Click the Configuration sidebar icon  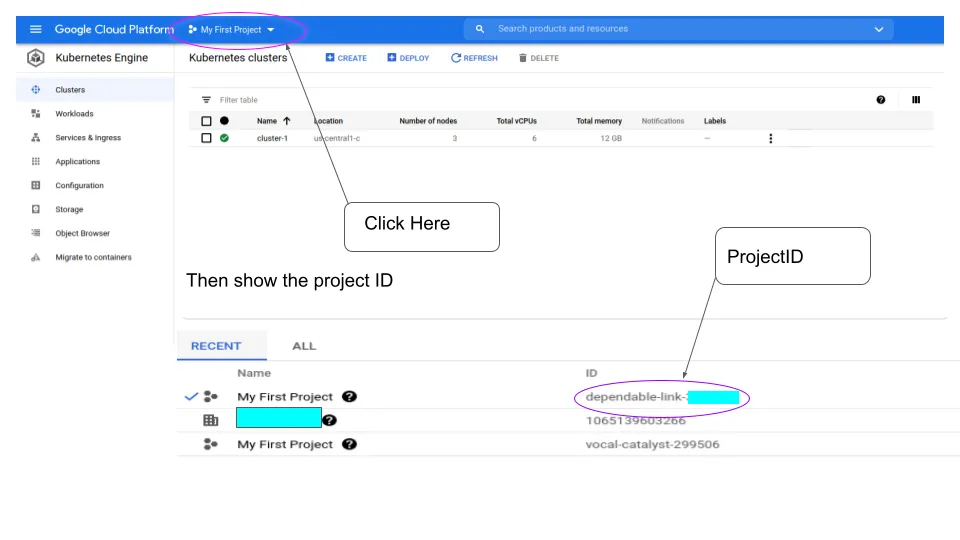36,185
